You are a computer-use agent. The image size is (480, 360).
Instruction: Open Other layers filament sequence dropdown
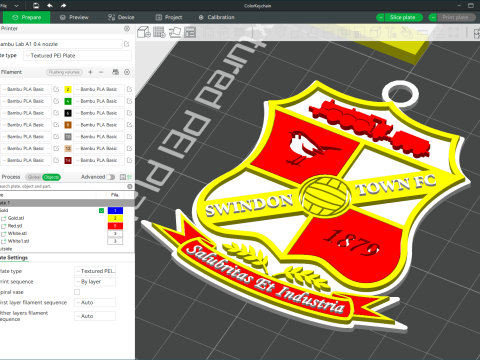95,316
